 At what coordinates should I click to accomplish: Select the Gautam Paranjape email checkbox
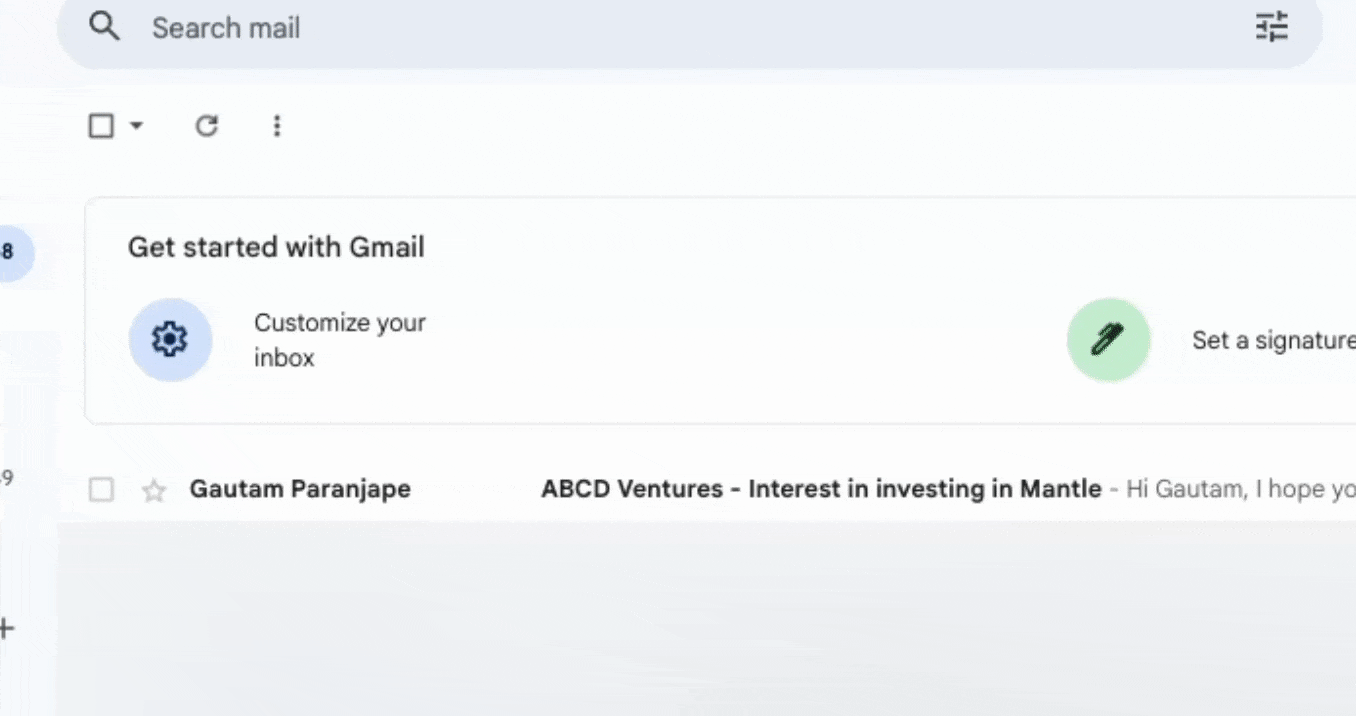101,490
